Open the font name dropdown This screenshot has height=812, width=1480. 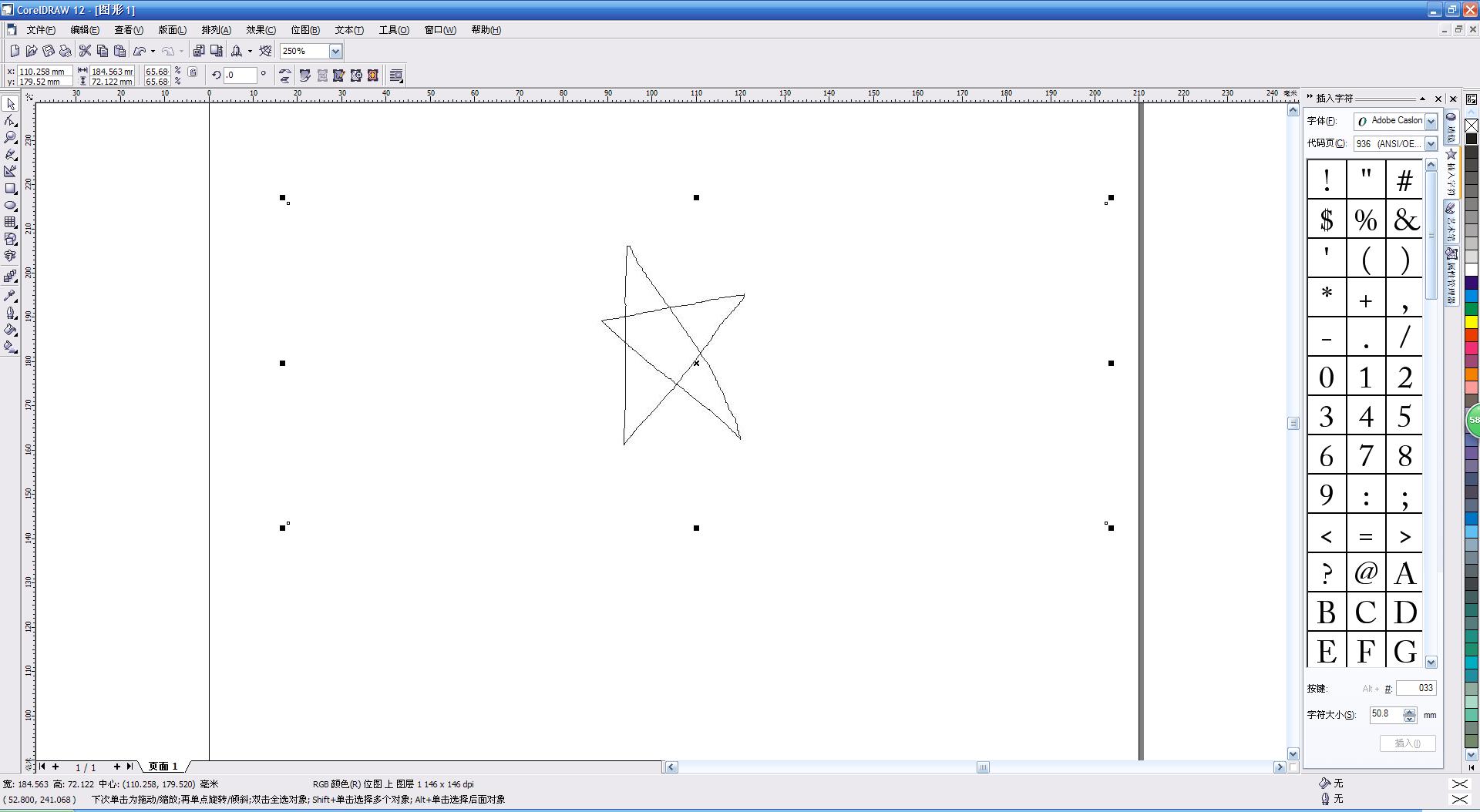point(1431,121)
